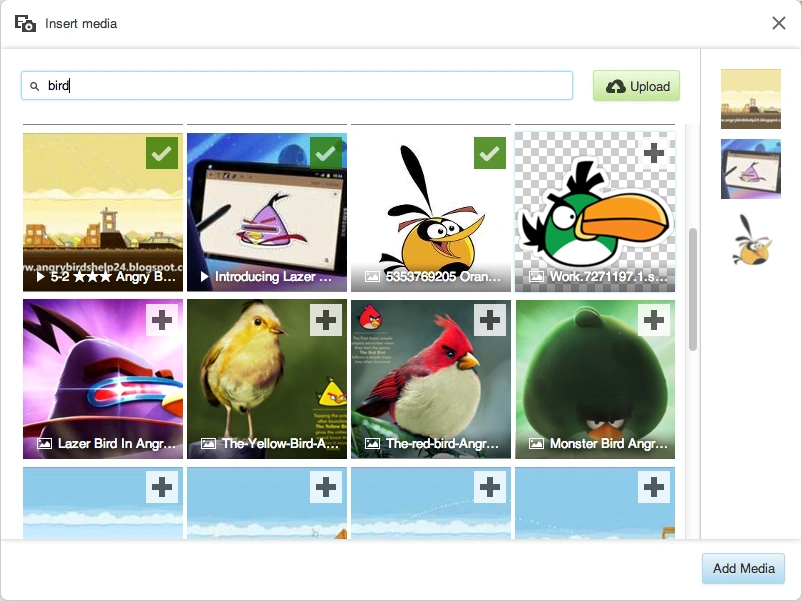Image resolution: width=802 pixels, height=601 pixels.
Task: Click the magnifier search icon
Action: click(34, 86)
